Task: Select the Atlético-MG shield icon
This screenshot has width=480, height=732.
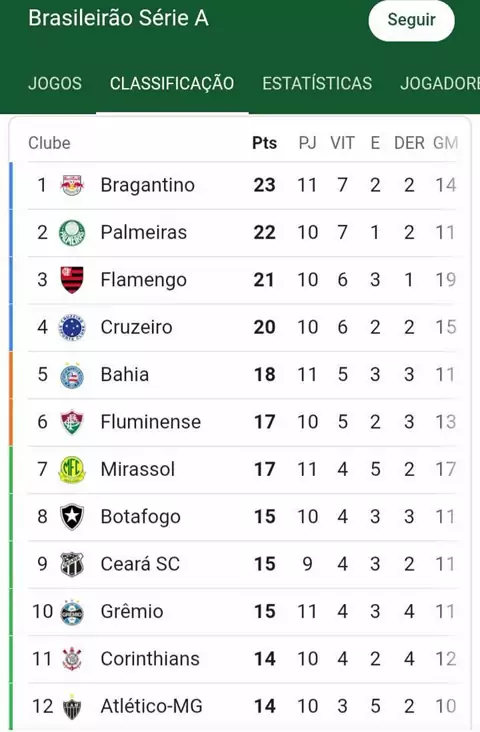Action: pos(72,706)
